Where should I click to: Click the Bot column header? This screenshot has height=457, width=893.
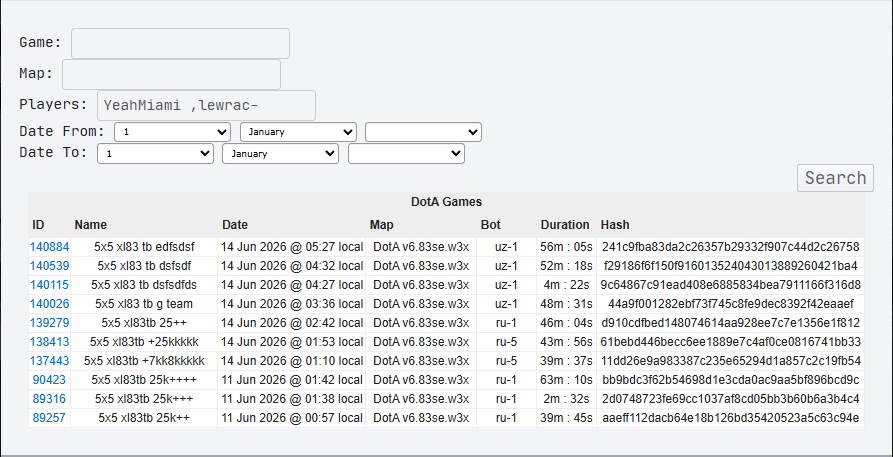click(491, 225)
